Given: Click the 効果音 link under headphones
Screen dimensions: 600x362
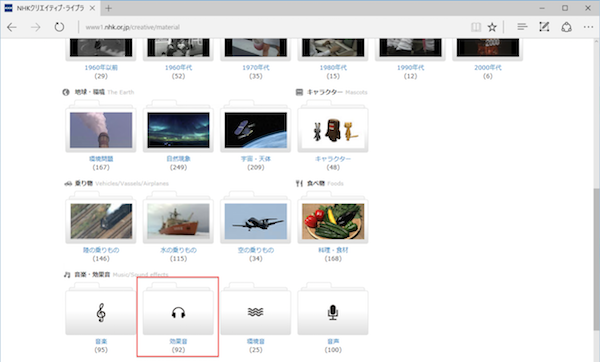Looking at the screenshot, I should [x=178, y=341].
